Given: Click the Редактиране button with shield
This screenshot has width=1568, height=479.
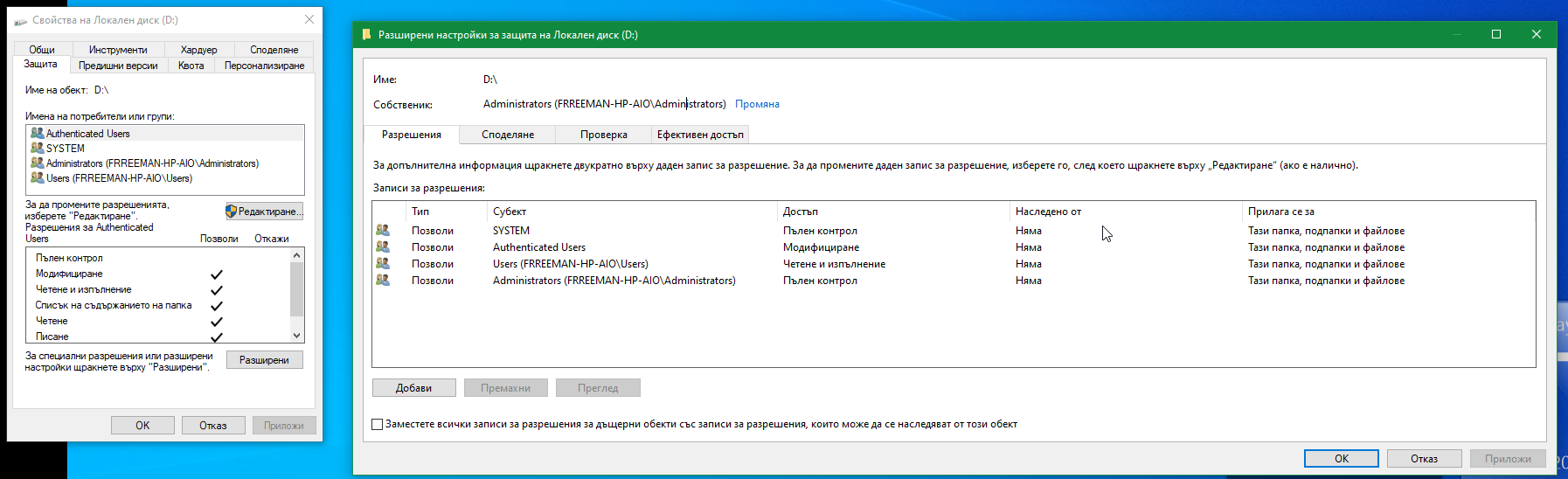Looking at the screenshot, I should click(264, 212).
